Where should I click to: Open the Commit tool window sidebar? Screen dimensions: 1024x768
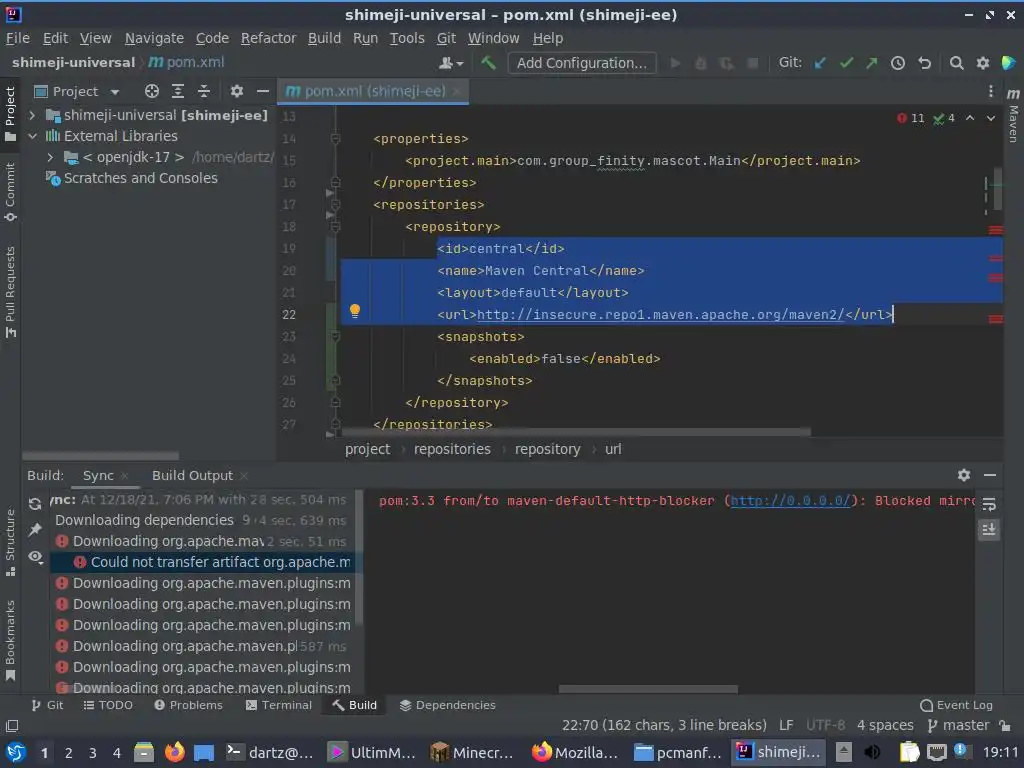[10, 192]
